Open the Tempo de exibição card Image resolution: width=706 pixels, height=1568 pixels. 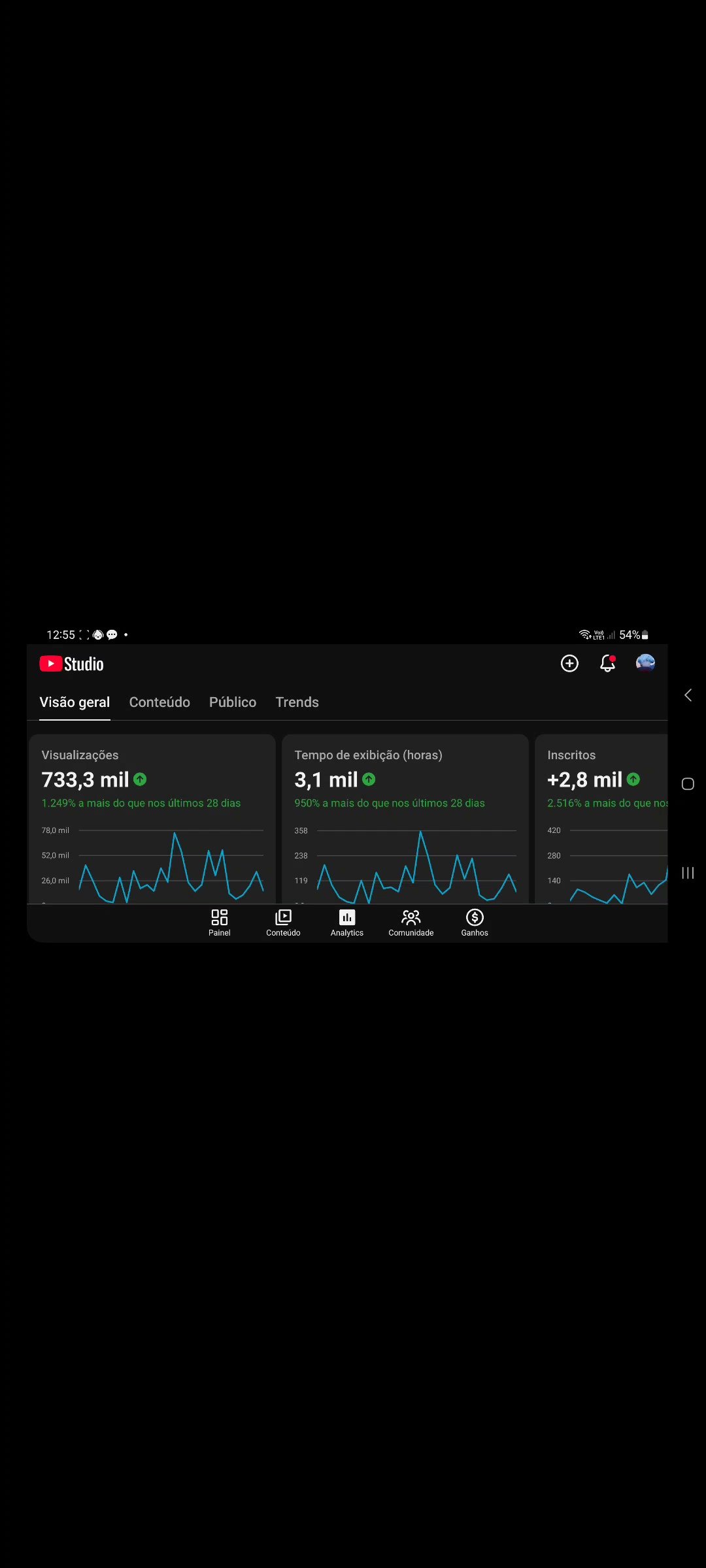(x=405, y=819)
